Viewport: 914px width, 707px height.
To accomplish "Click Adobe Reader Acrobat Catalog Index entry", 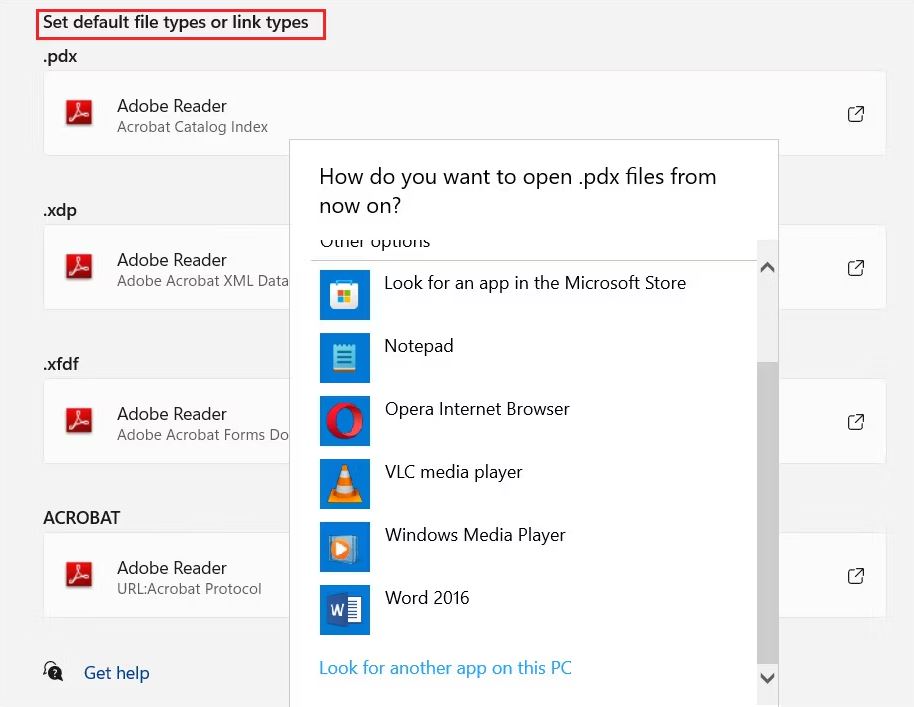I will [465, 113].
